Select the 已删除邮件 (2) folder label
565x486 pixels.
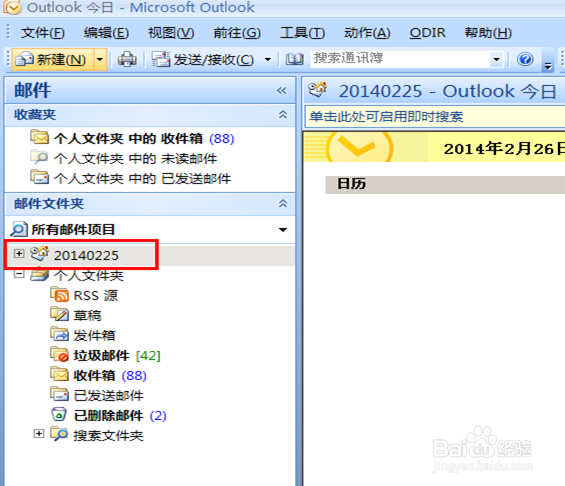click(x=120, y=416)
